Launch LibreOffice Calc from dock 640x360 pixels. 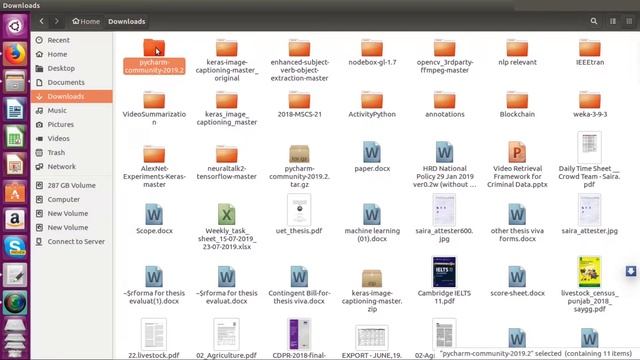15,137
